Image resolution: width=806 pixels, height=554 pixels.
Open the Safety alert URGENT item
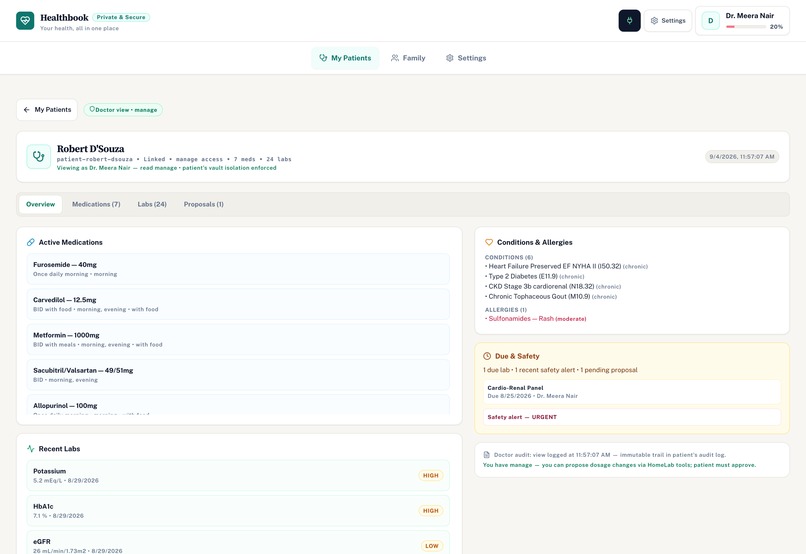point(632,417)
